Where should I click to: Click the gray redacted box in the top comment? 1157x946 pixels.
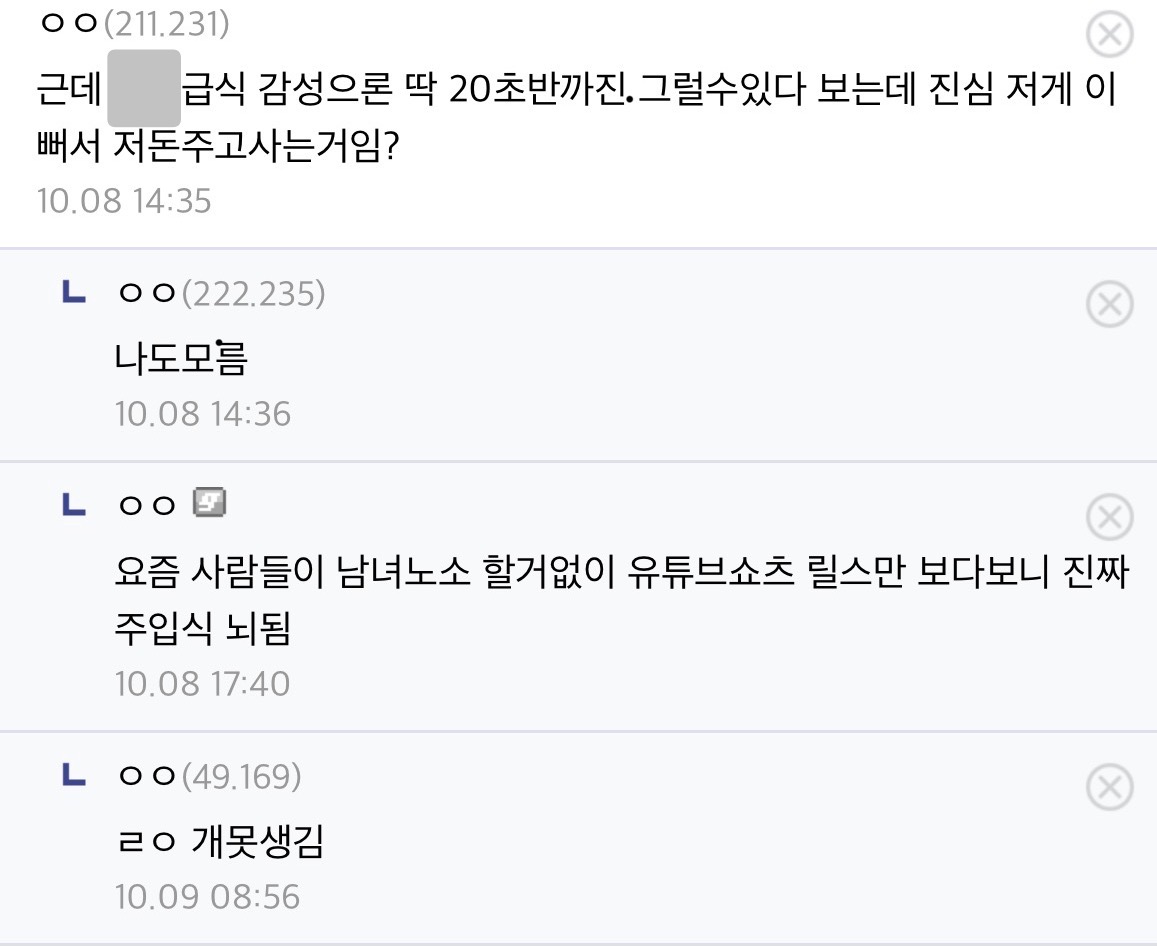pos(143,88)
